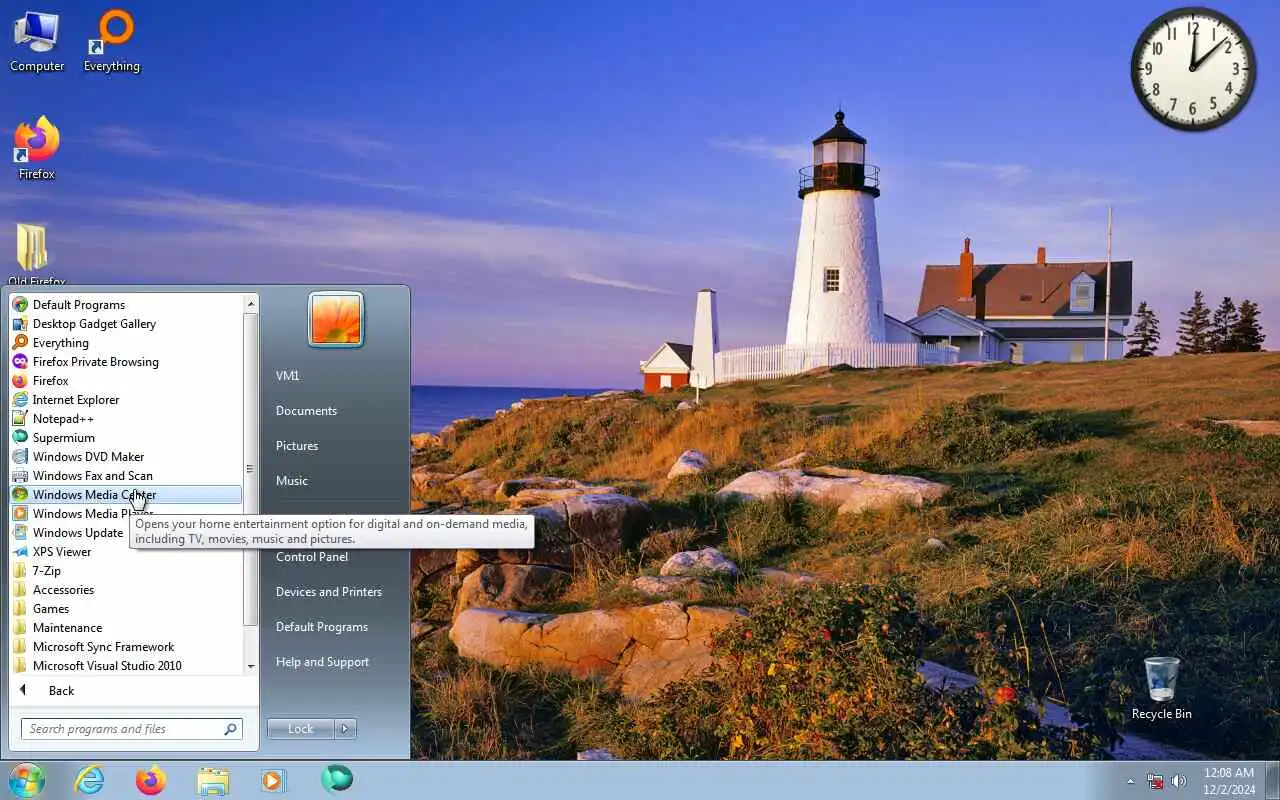
Task: Launch Supermium from the programs list
Action: pos(126,438)
